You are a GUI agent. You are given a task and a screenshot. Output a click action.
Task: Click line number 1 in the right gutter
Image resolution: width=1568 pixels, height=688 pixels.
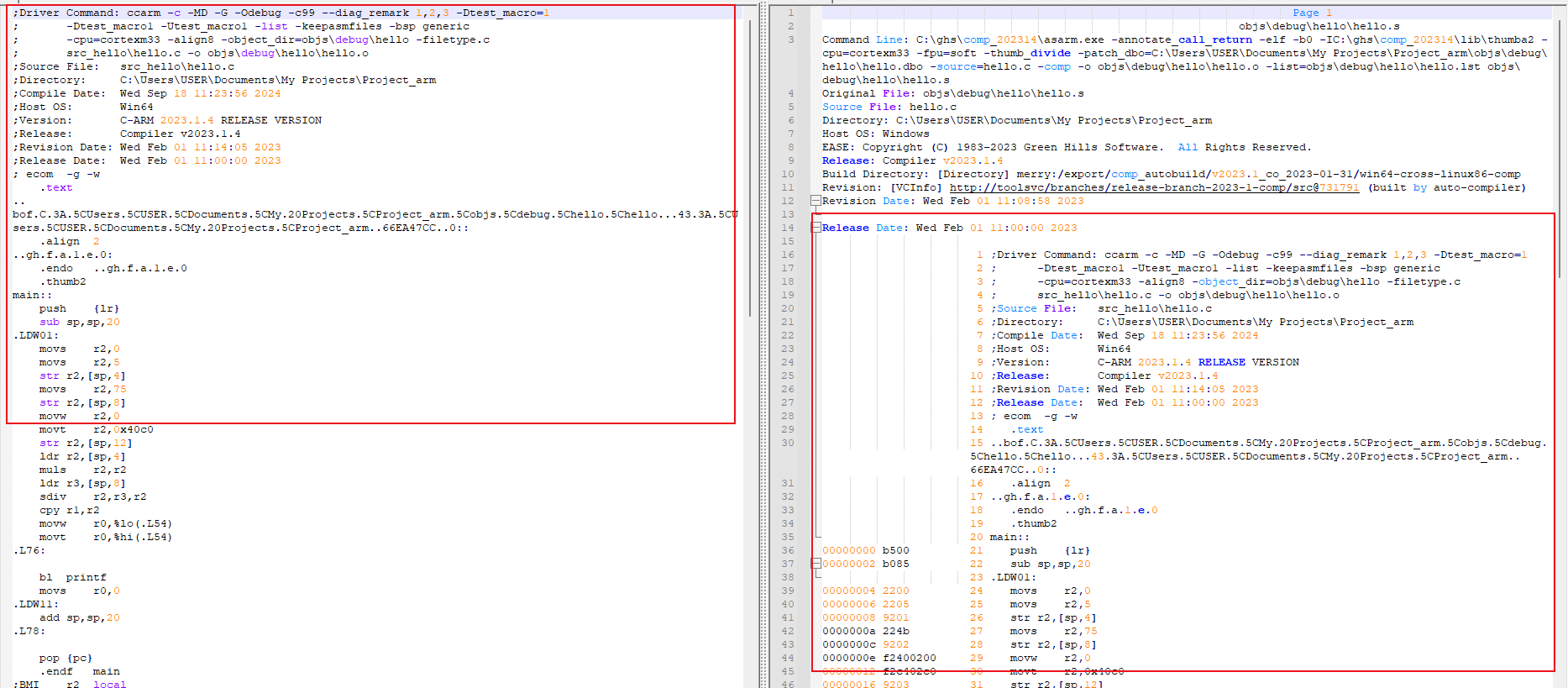790,13
